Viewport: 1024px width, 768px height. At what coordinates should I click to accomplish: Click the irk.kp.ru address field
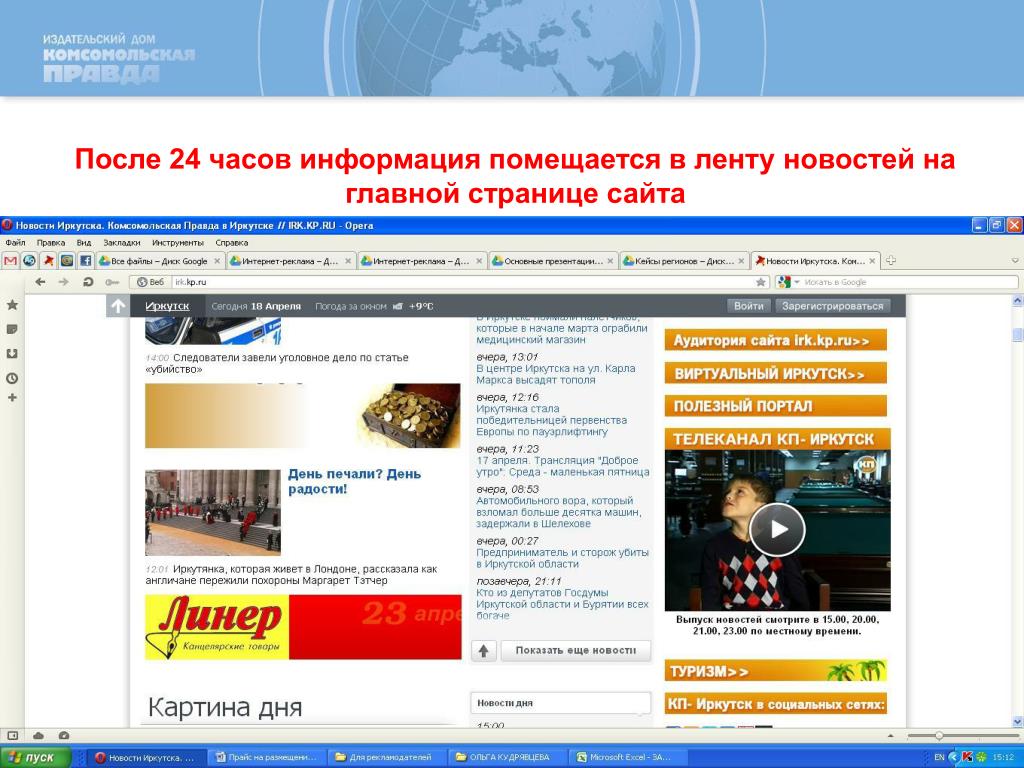coord(462,282)
